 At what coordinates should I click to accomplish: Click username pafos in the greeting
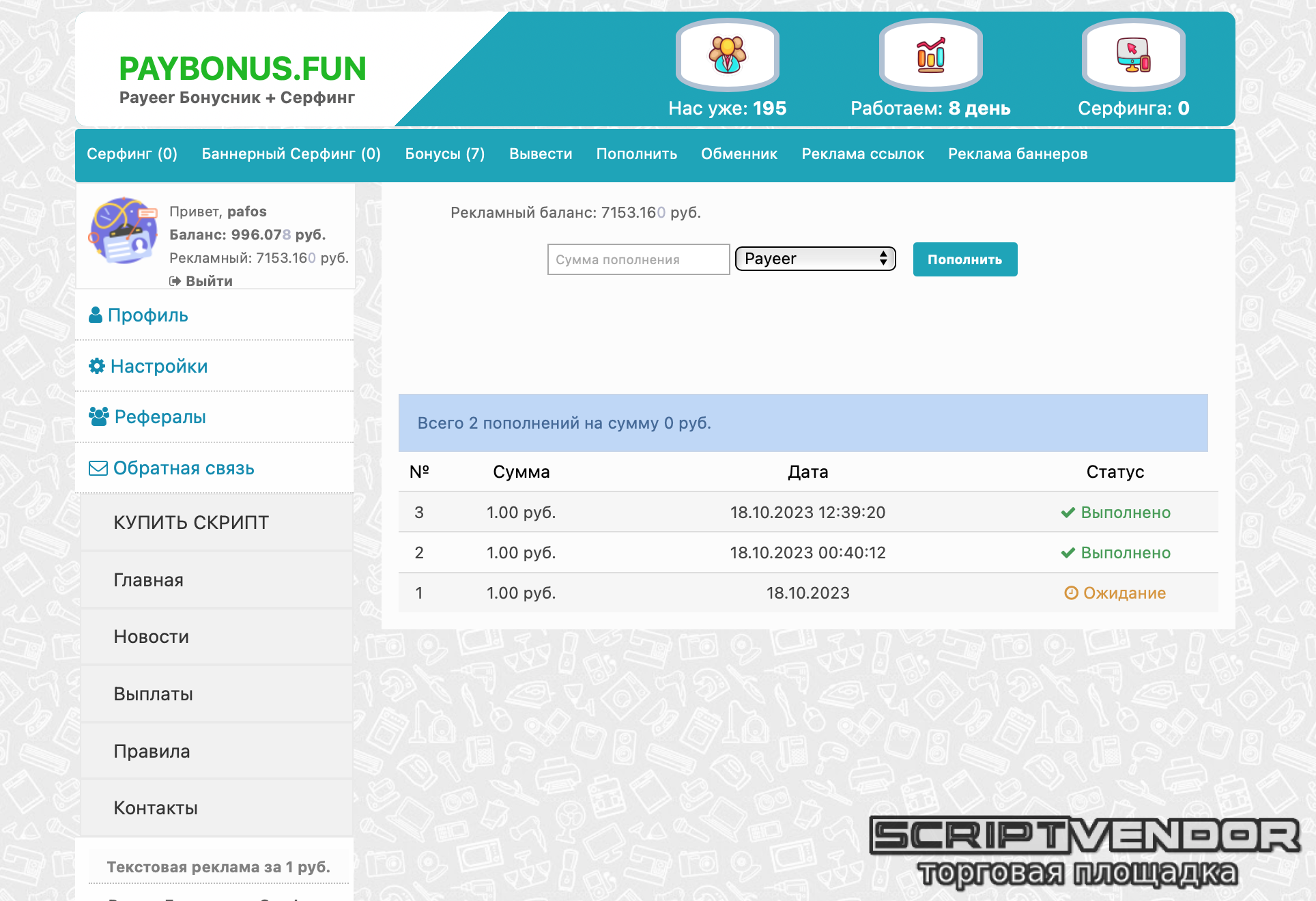(247, 212)
